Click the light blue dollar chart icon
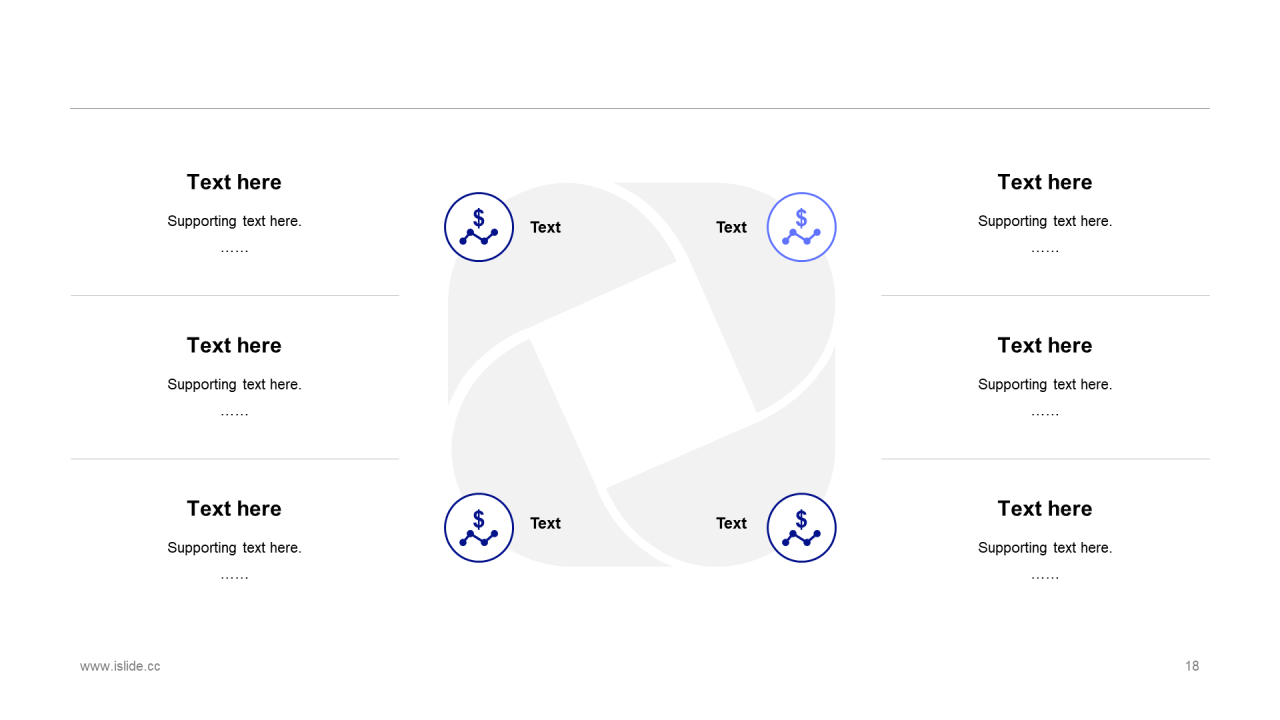Viewport: 1280px width, 720px height. pyautogui.click(x=801, y=227)
